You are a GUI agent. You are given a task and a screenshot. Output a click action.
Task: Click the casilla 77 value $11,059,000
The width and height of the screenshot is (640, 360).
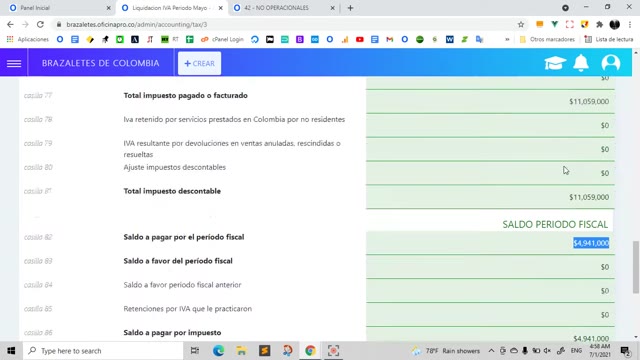click(589, 101)
